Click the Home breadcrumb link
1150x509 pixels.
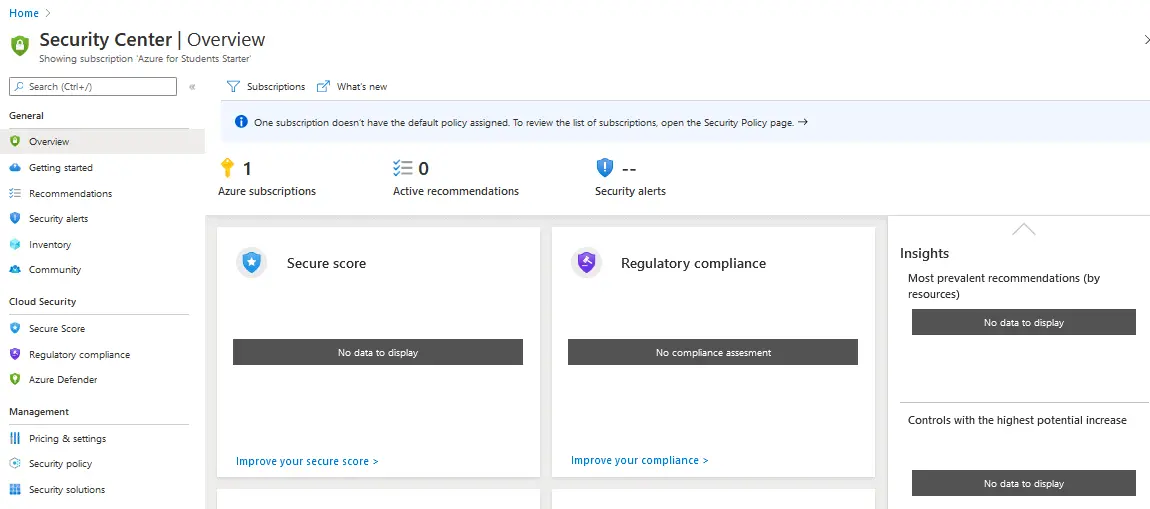[x=24, y=13]
